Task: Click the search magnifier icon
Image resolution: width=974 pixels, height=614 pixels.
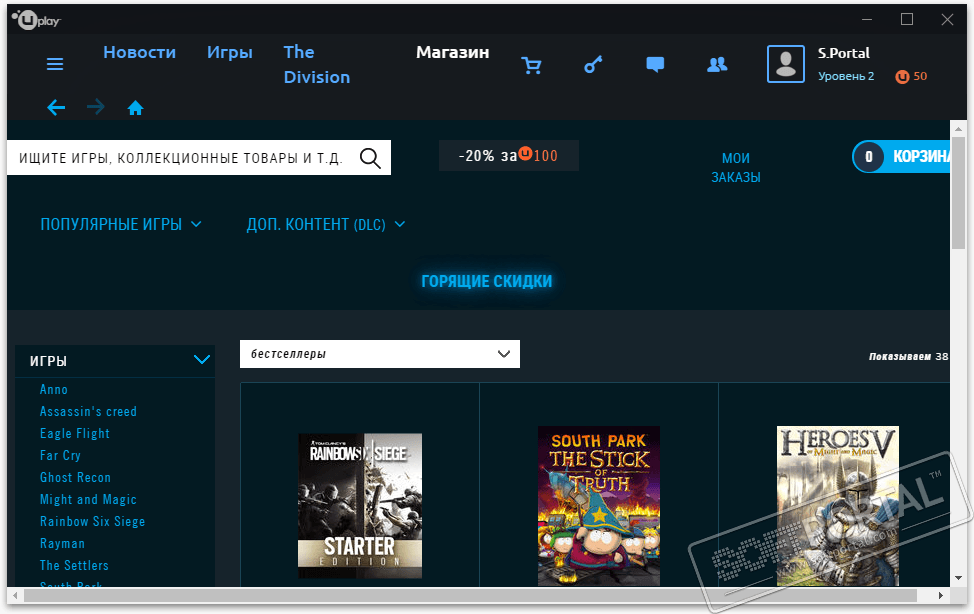Action: (370, 158)
